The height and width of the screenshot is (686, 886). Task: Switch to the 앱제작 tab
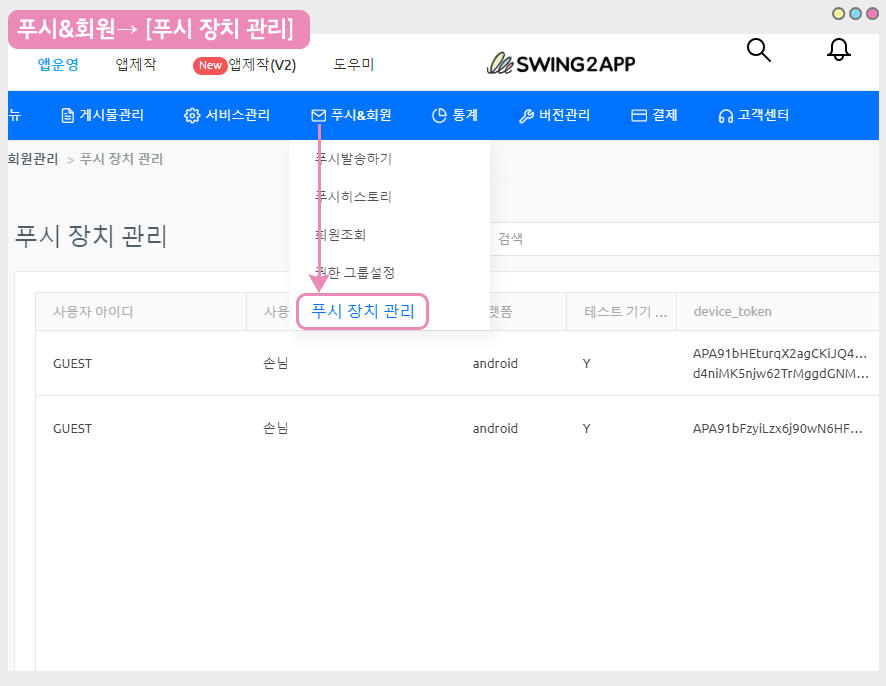coord(136,65)
